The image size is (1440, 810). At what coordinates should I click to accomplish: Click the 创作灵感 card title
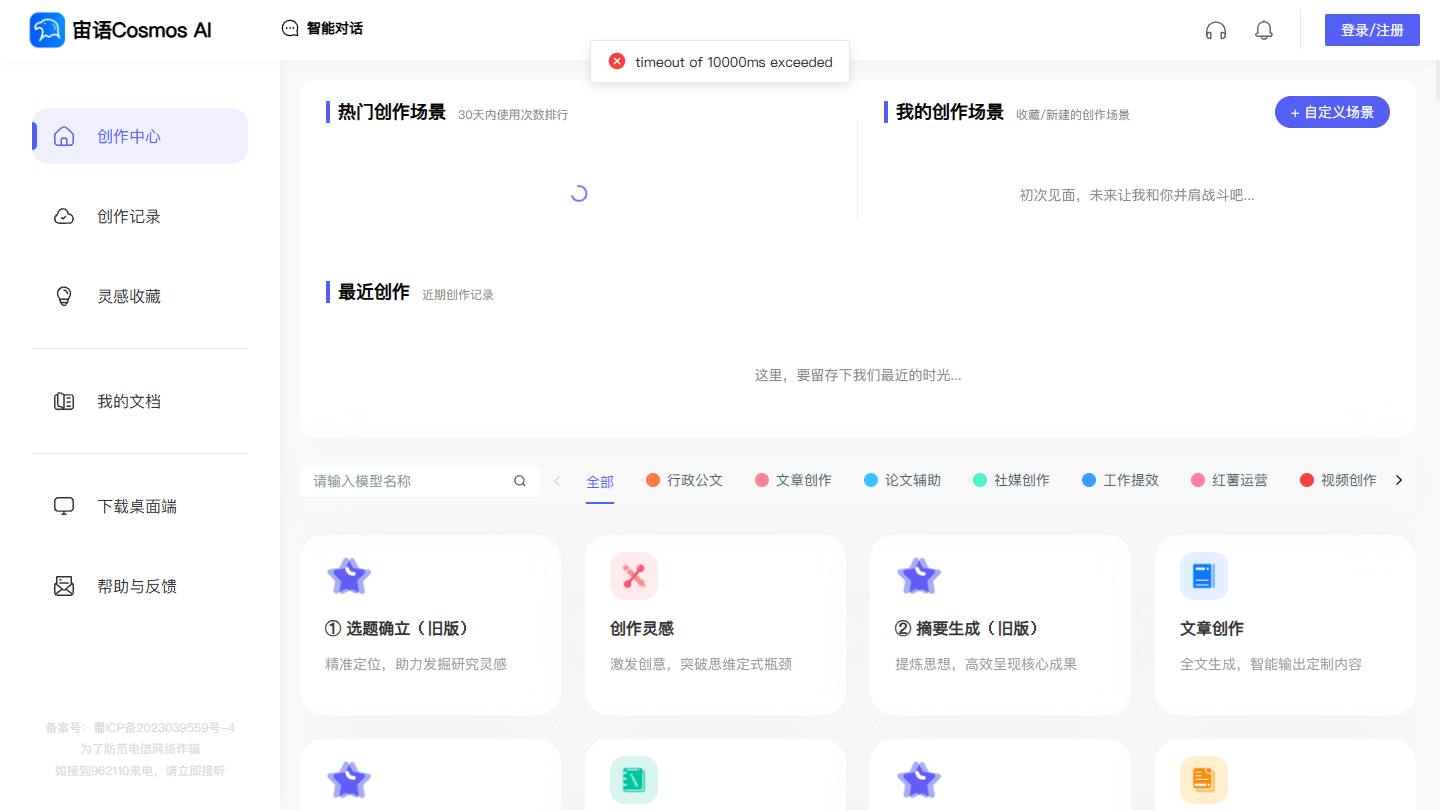click(x=642, y=629)
